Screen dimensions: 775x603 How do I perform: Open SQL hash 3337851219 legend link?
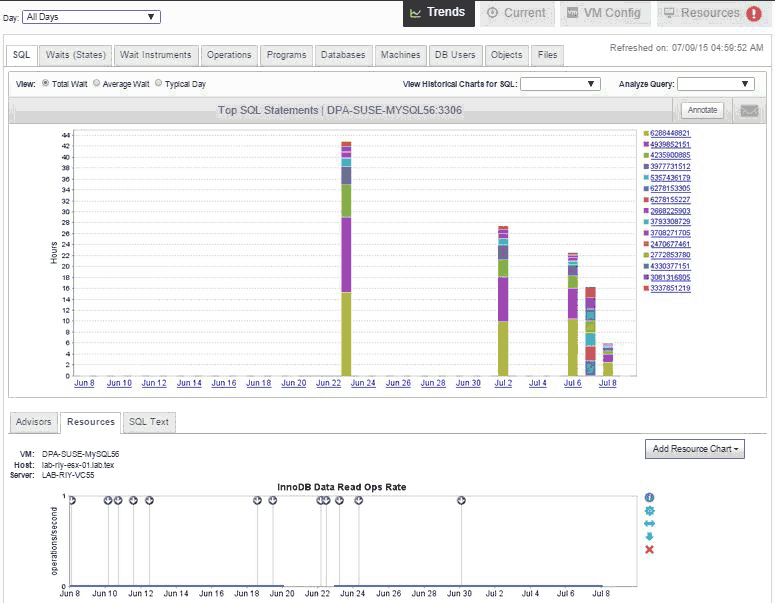pyautogui.click(x=670, y=288)
